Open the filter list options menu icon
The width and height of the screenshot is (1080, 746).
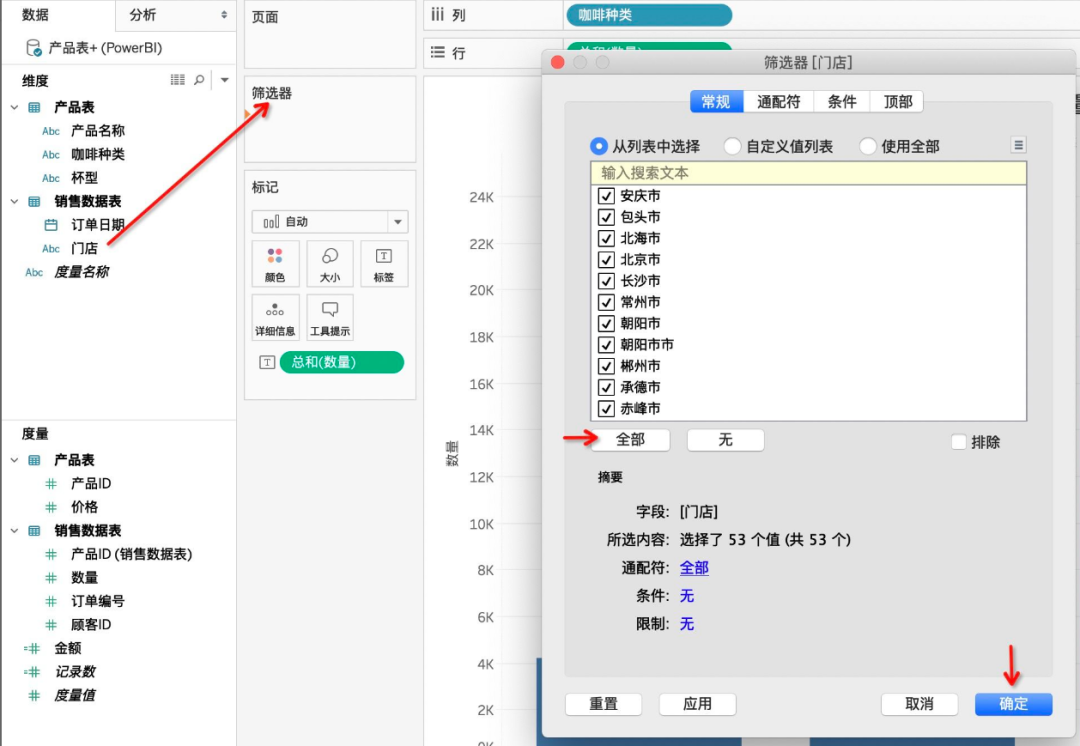click(1018, 145)
